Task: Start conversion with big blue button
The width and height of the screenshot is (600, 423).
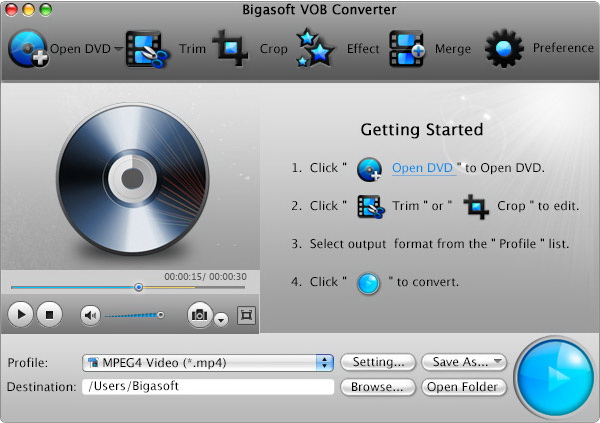Action: (554, 377)
